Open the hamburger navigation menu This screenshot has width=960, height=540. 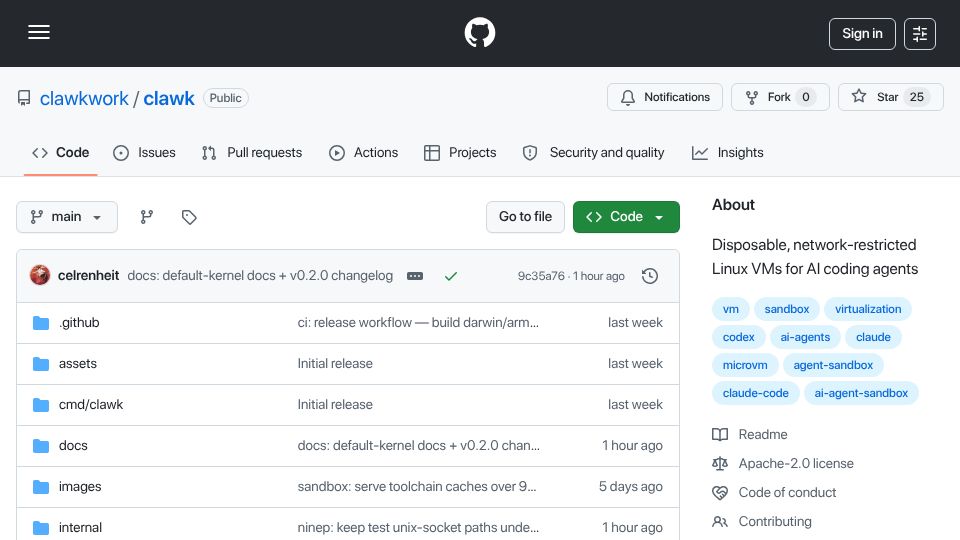point(39,32)
